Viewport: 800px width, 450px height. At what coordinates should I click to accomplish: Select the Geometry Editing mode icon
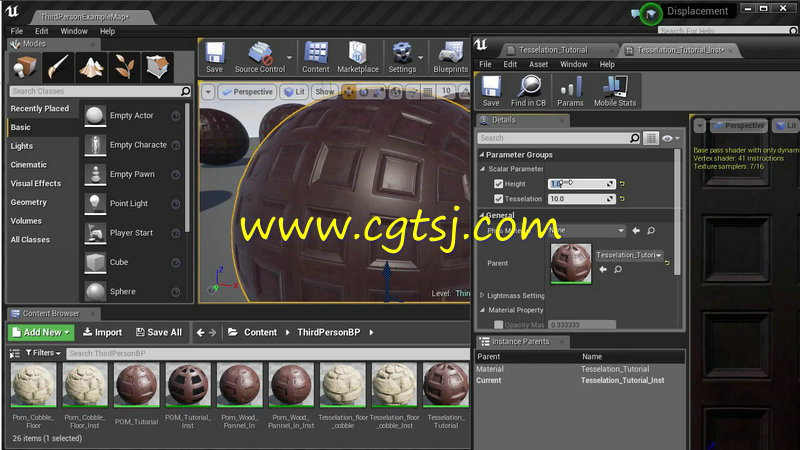[157, 66]
